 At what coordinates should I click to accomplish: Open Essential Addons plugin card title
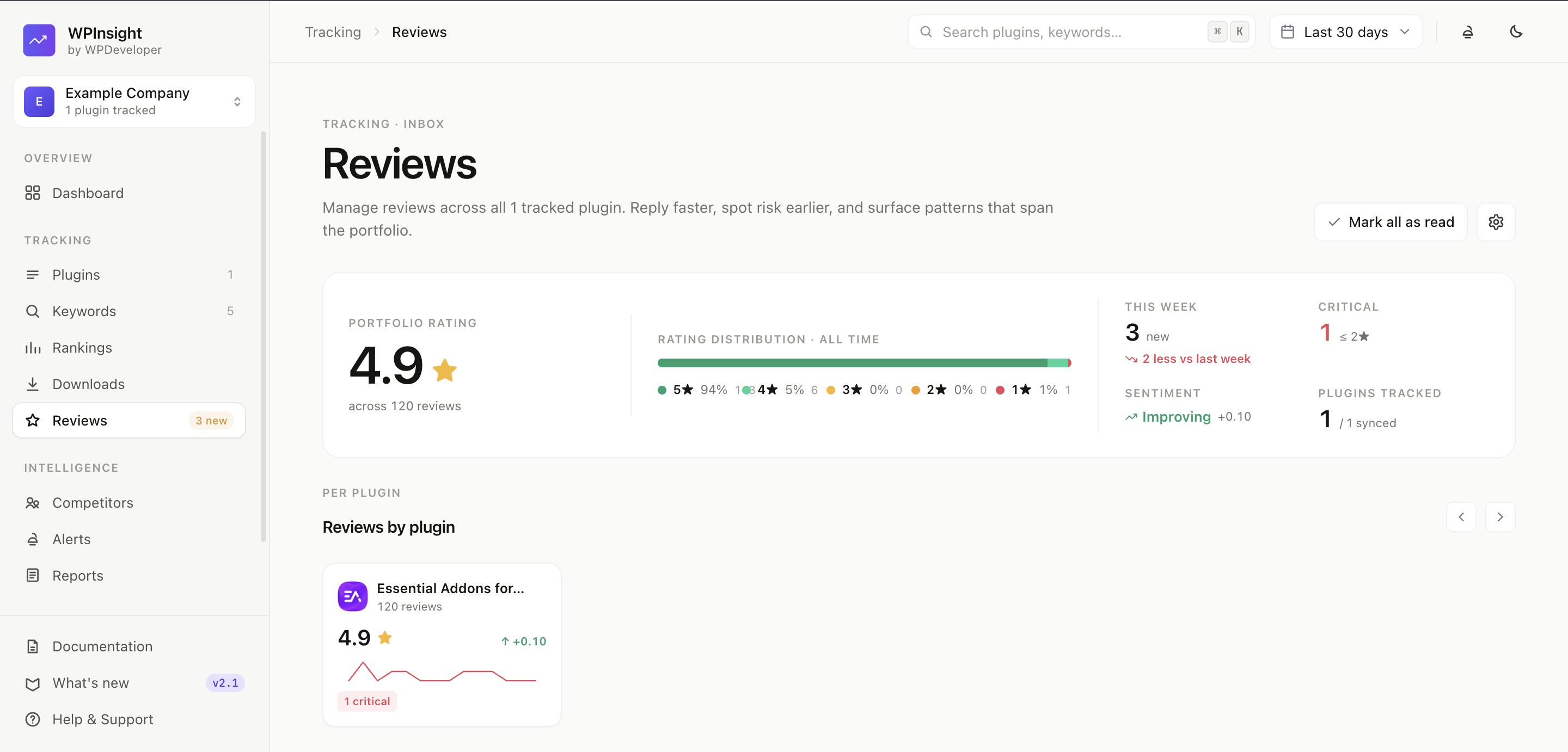tap(450, 588)
